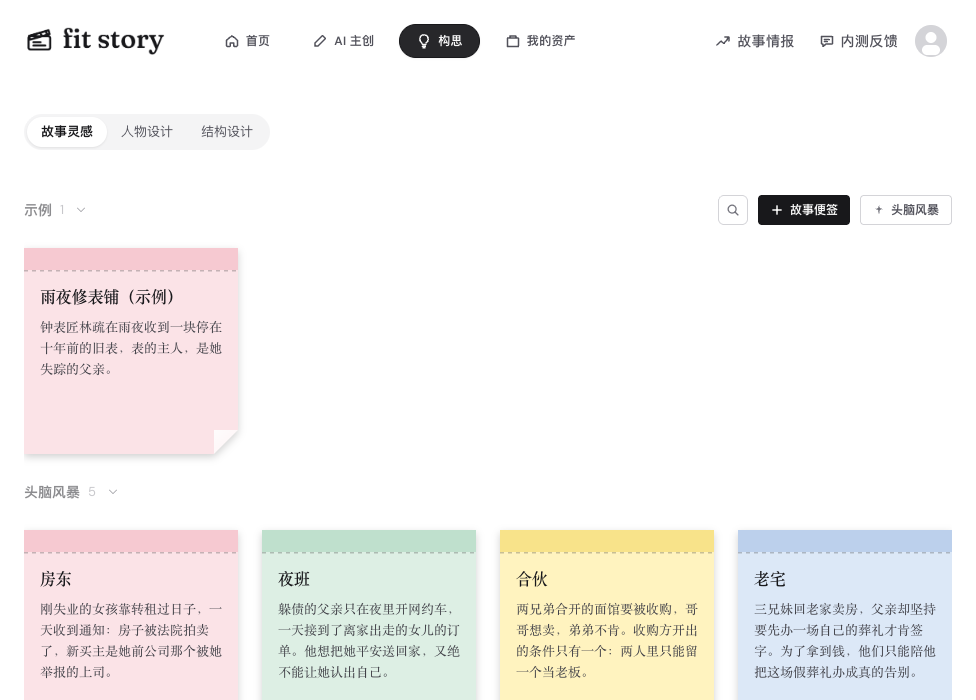Open the pink 房东 note card
The image size is (976, 700).
pyautogui.click(x=131, y=615)
